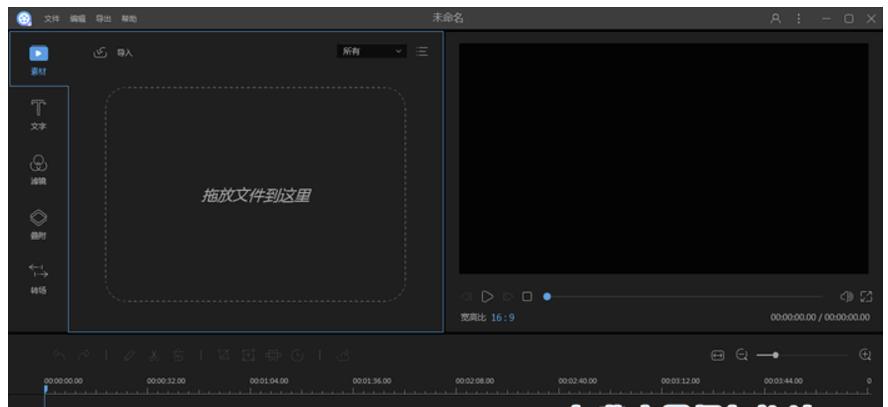This screenshot has width=888, height=407.
Task: Enter fullscreen preview mode
Action: [866, 297]
